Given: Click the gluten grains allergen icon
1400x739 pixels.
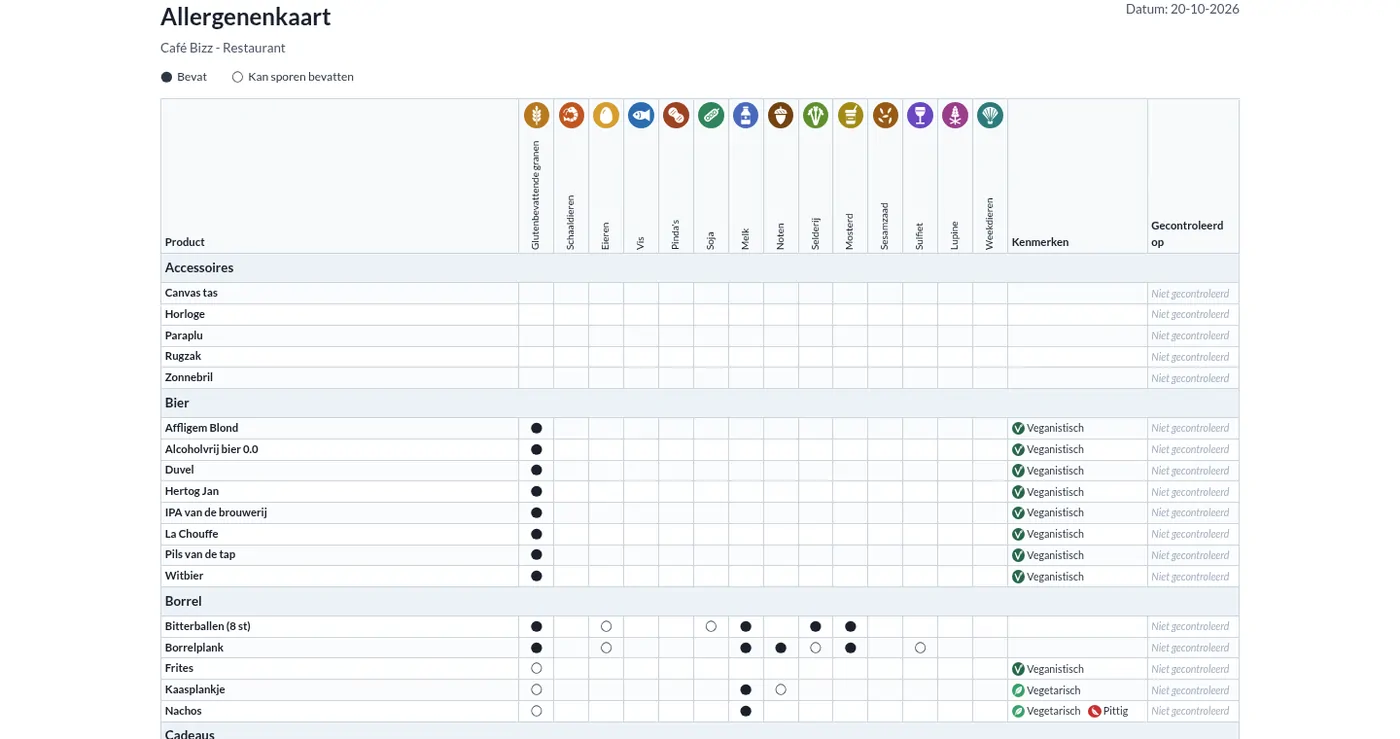Looking at the screenshot, I should [x=536, y=115].
